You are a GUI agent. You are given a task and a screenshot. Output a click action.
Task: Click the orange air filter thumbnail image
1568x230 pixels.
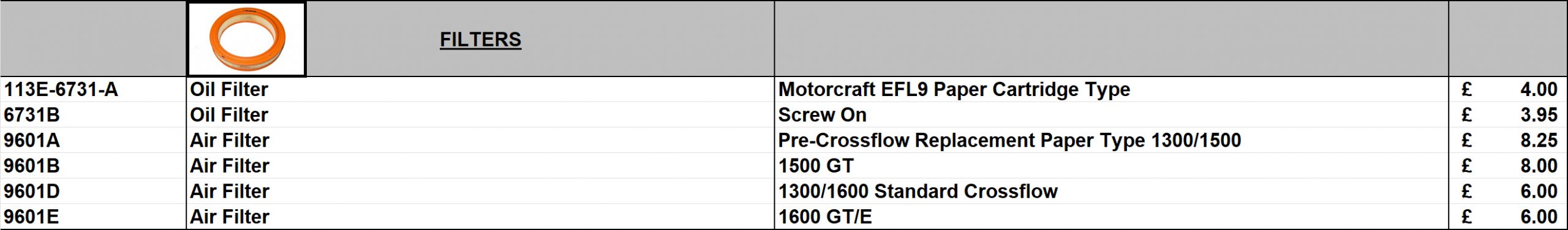[246, 39]
